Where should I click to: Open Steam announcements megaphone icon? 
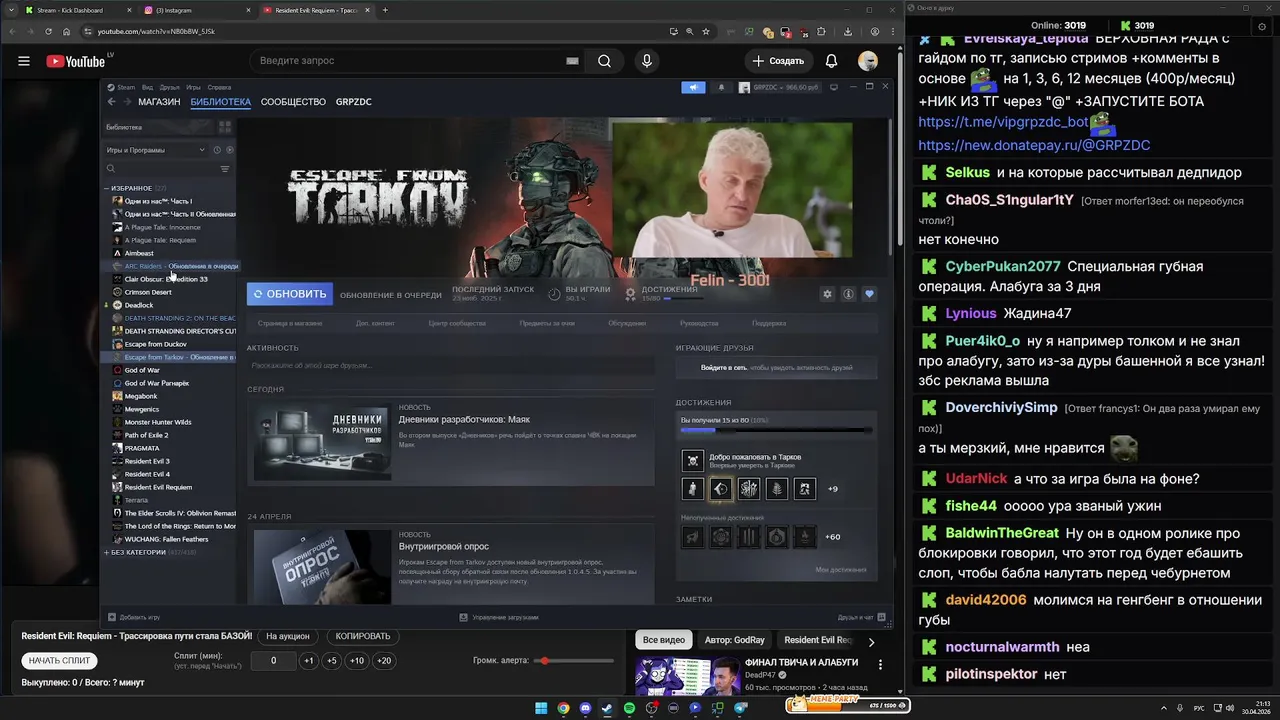coord(693,87)
